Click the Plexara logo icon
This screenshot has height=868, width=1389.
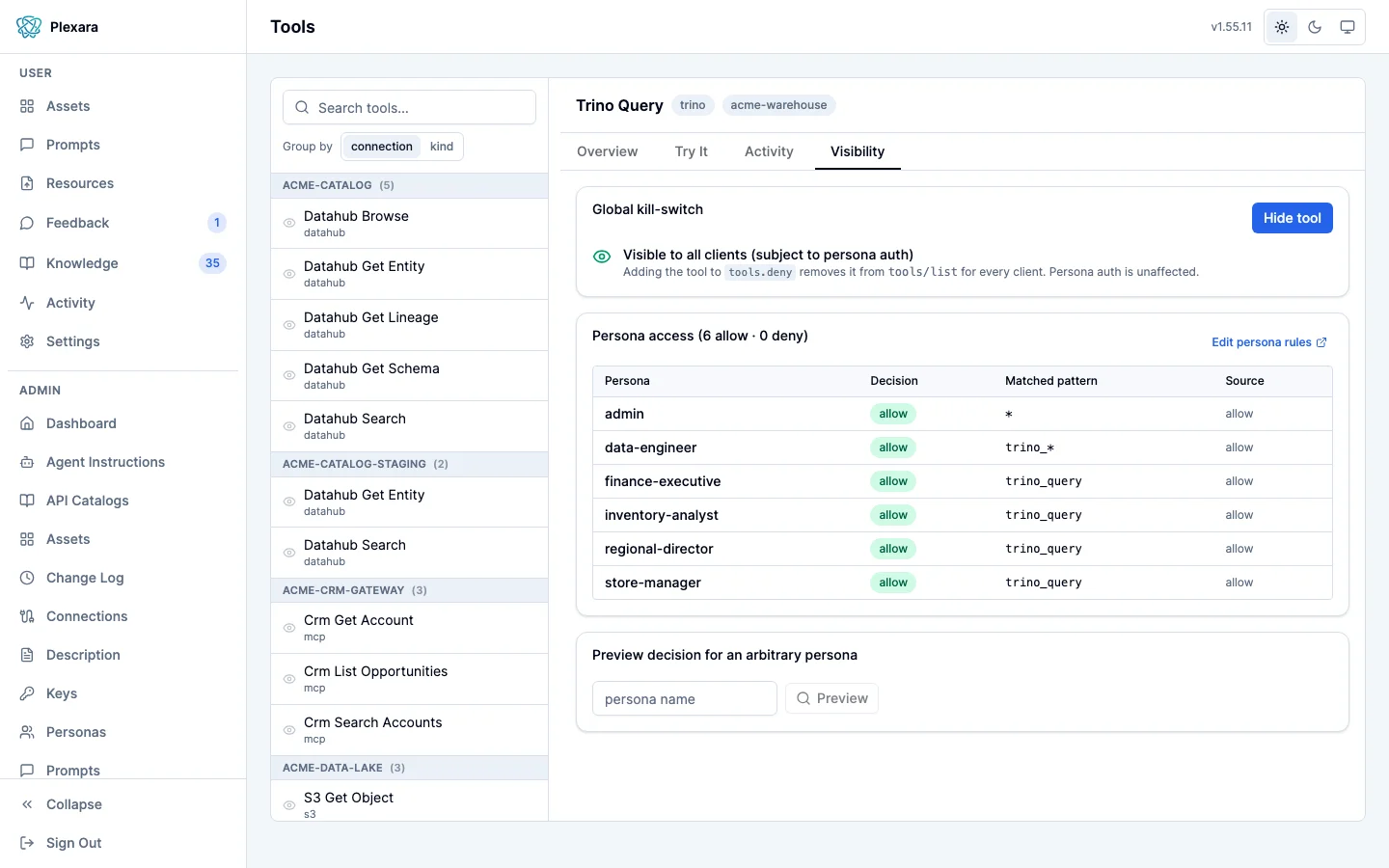point(29,27)
